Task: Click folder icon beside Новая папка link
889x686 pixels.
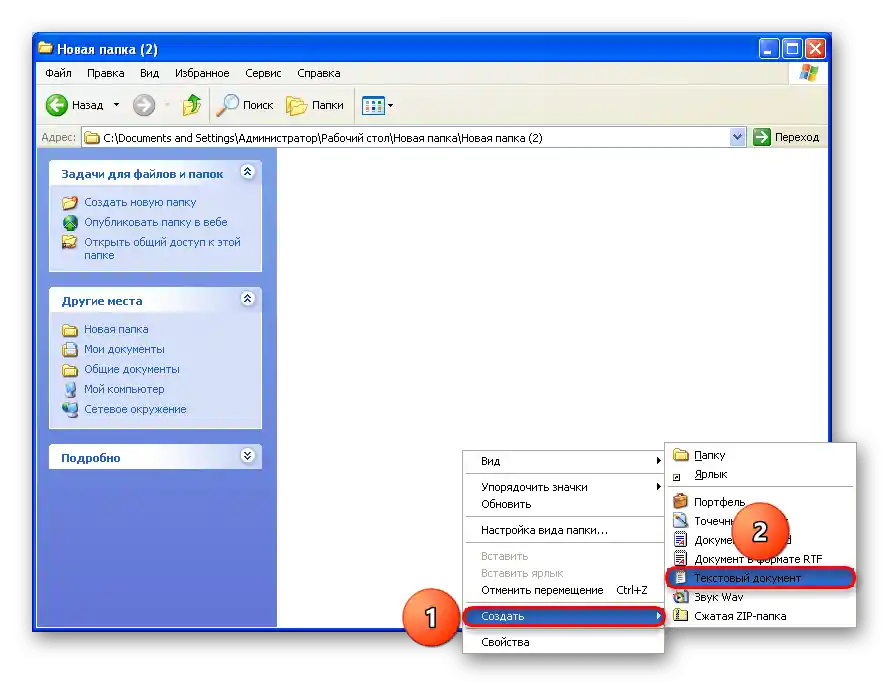Action: pyautogui.click(x=70, y=329)
